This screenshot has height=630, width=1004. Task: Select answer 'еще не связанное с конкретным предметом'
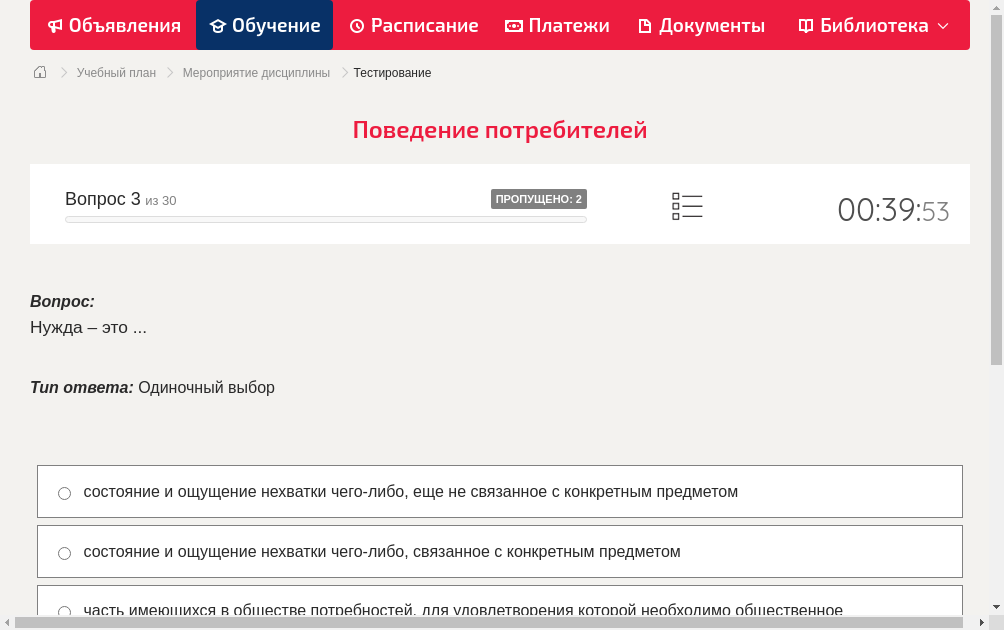click(x=65, y=493)
